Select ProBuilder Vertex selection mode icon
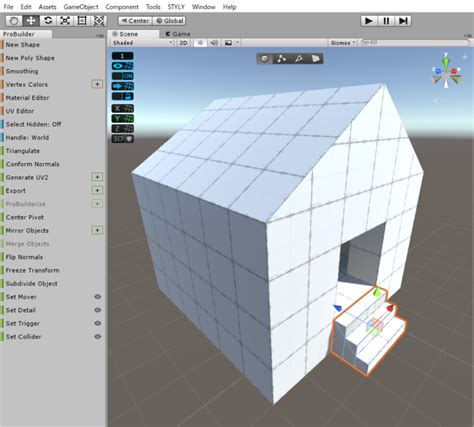Viewport: 474px width, 427px height. click(282, 59)
